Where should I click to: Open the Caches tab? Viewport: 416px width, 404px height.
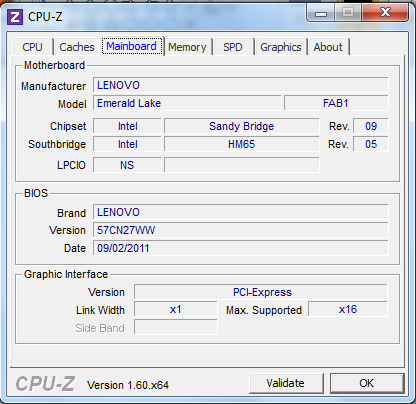(77, 47)
